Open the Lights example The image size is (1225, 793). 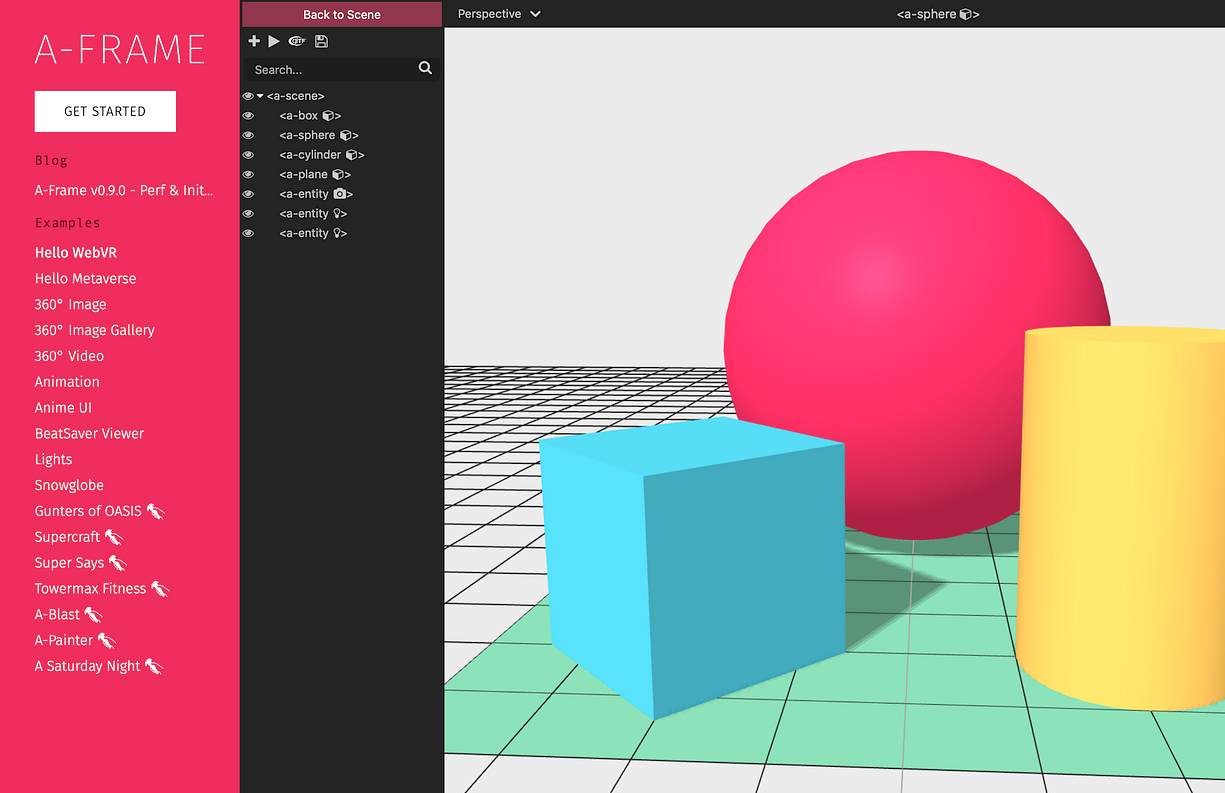tap(53, 460)
